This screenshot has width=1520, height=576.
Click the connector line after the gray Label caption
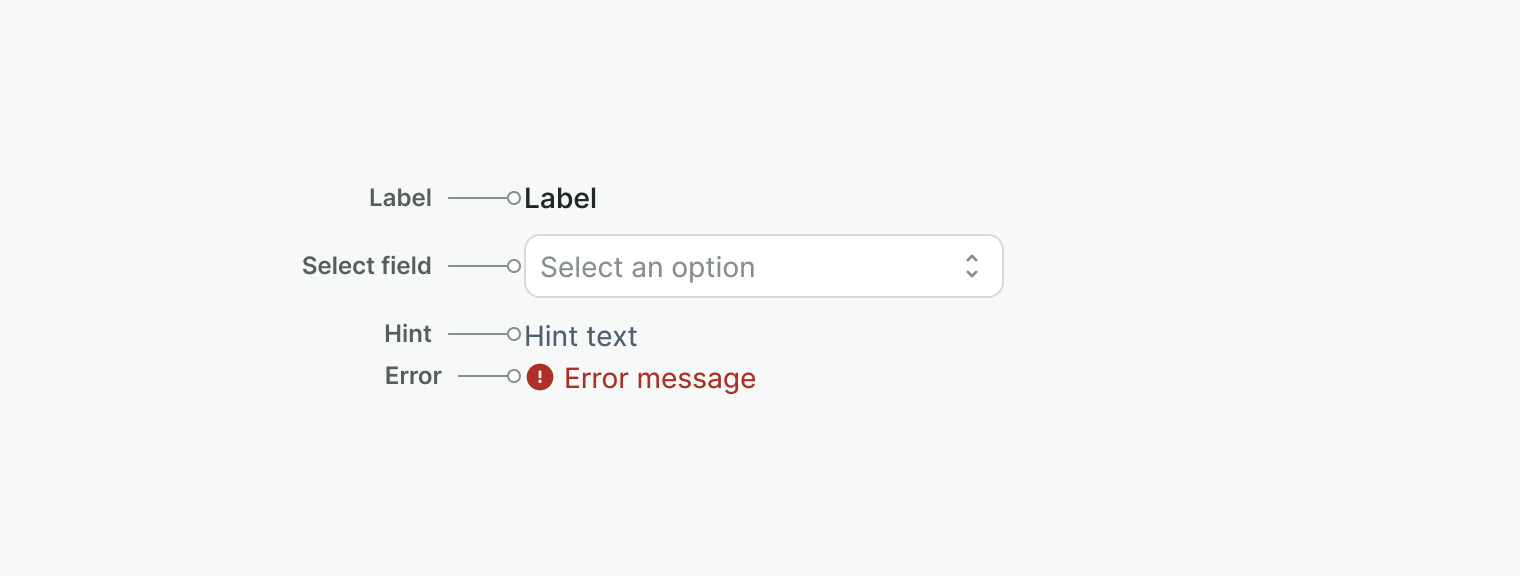point(477,198)
